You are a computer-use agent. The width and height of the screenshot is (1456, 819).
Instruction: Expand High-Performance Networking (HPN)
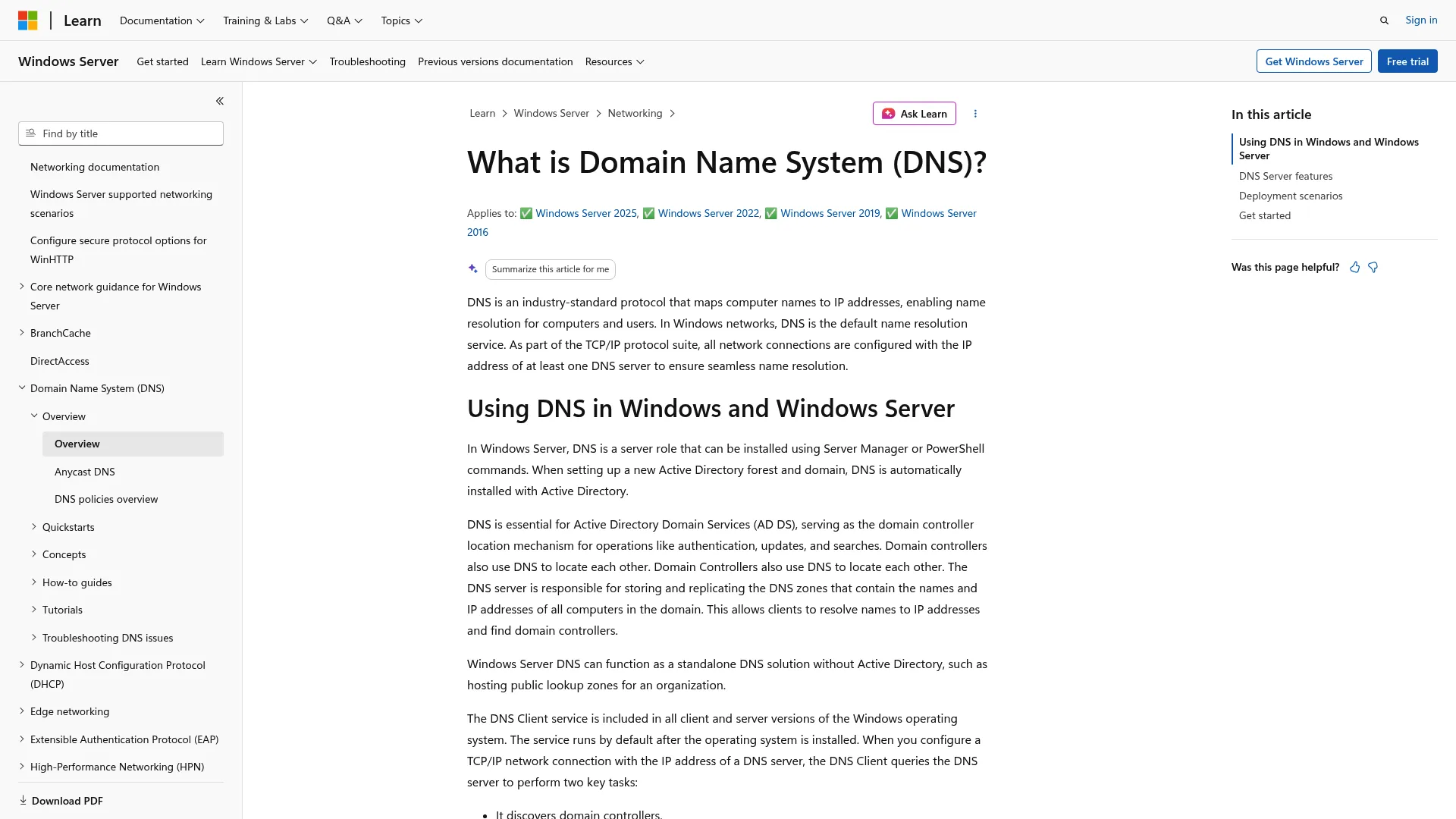[22, 767]
